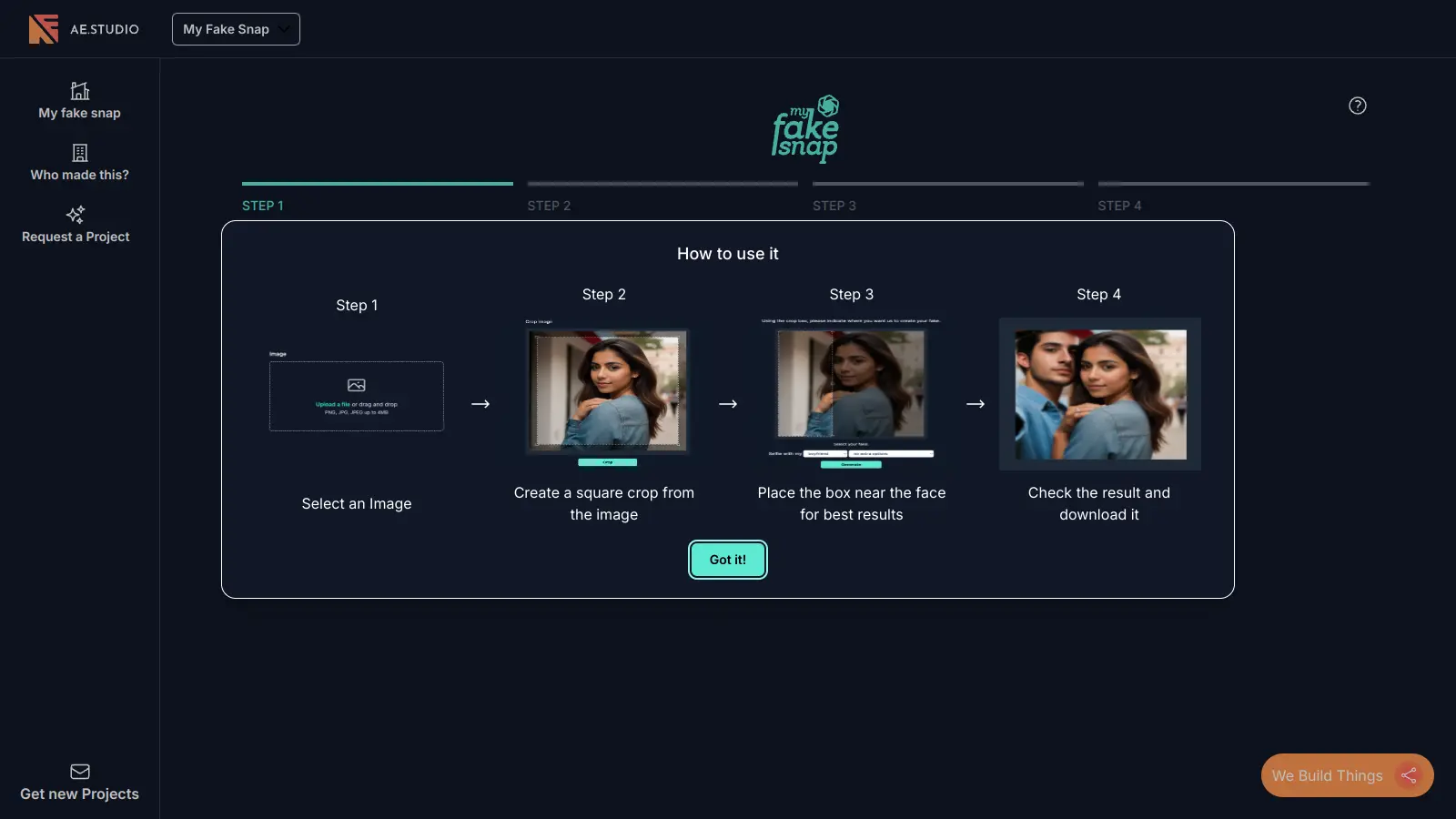Open the Who made this? building icon
Screen dimensions: 1456x819
[80, 153]
